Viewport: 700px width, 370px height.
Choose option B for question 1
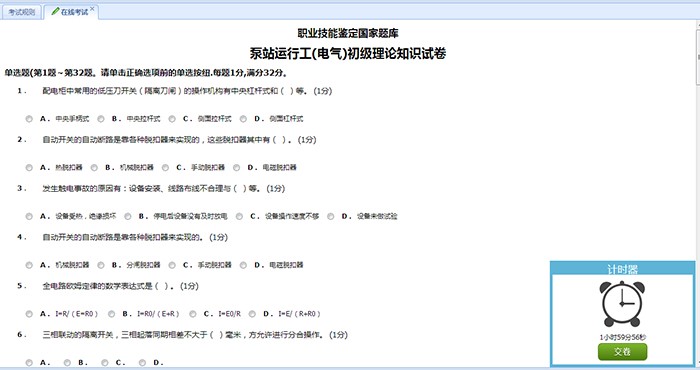pos(101,119)
